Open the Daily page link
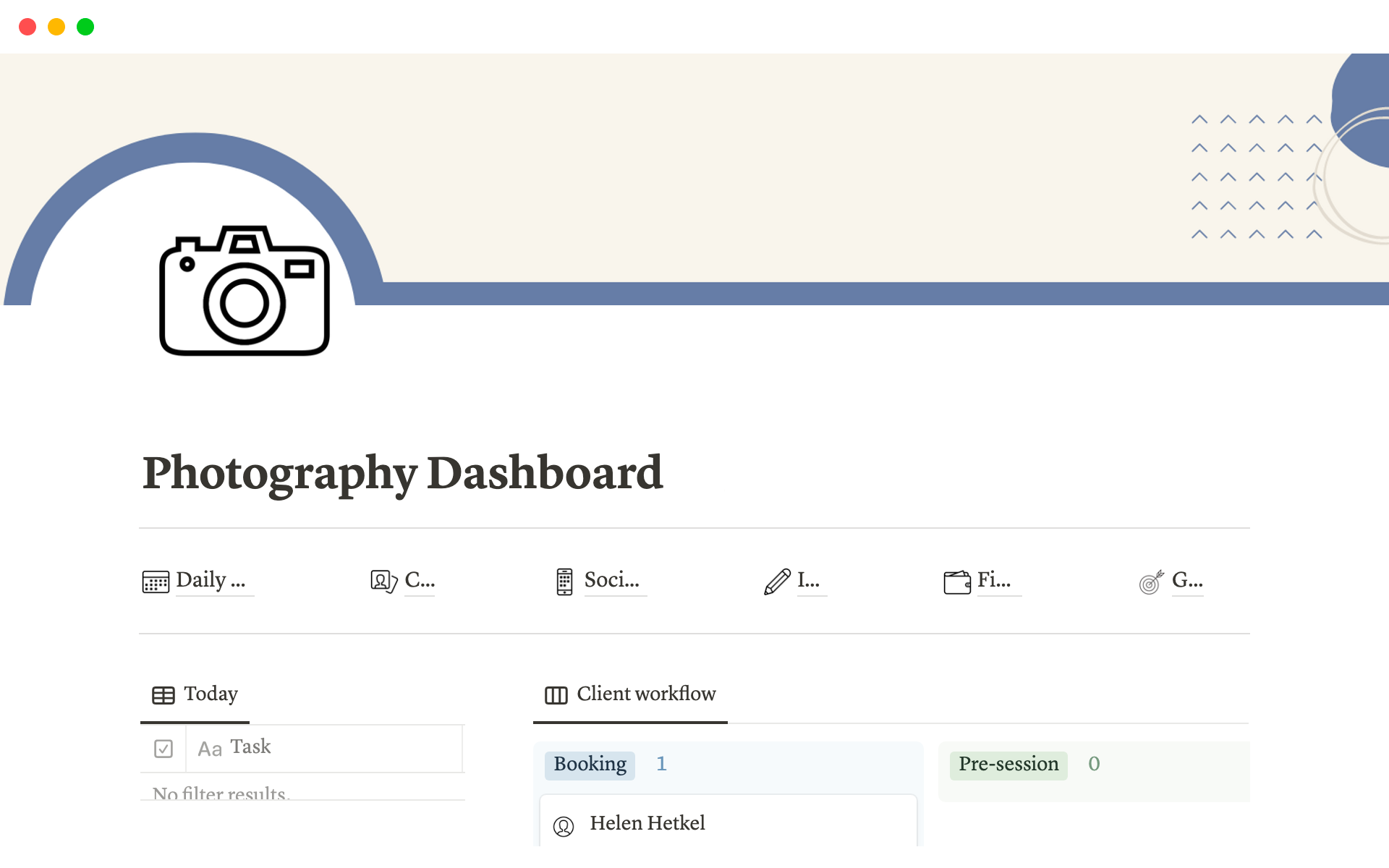This screenshot has height=868, width=1389. point(211,580)
